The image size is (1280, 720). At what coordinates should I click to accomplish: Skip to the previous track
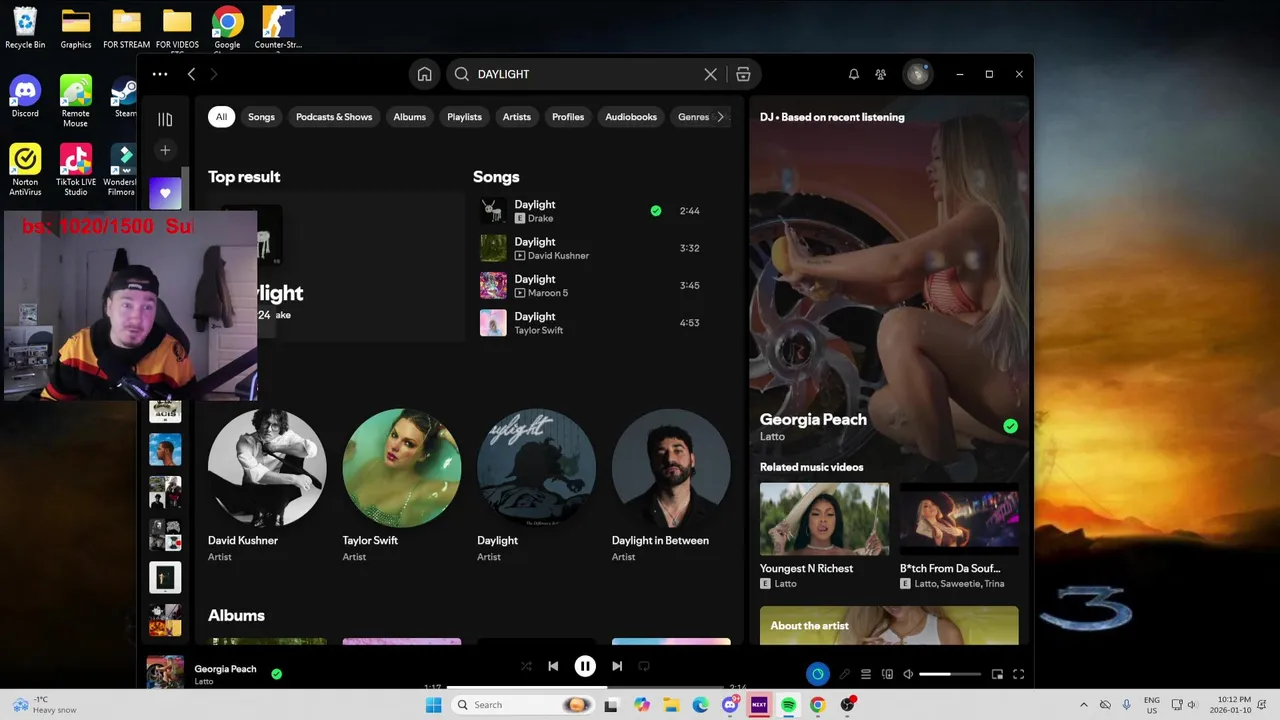click(x=553, y=666)
